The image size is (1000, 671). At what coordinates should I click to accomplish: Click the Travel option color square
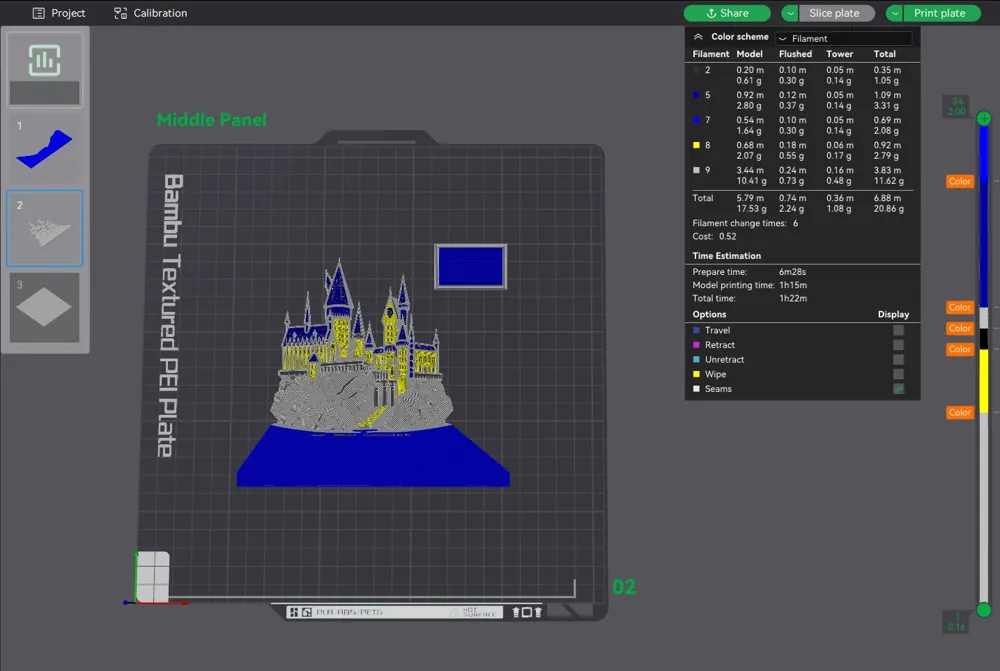696,330
